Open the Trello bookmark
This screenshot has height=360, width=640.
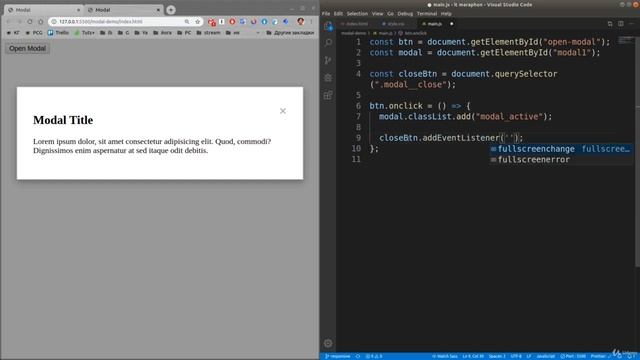(58, 33)
